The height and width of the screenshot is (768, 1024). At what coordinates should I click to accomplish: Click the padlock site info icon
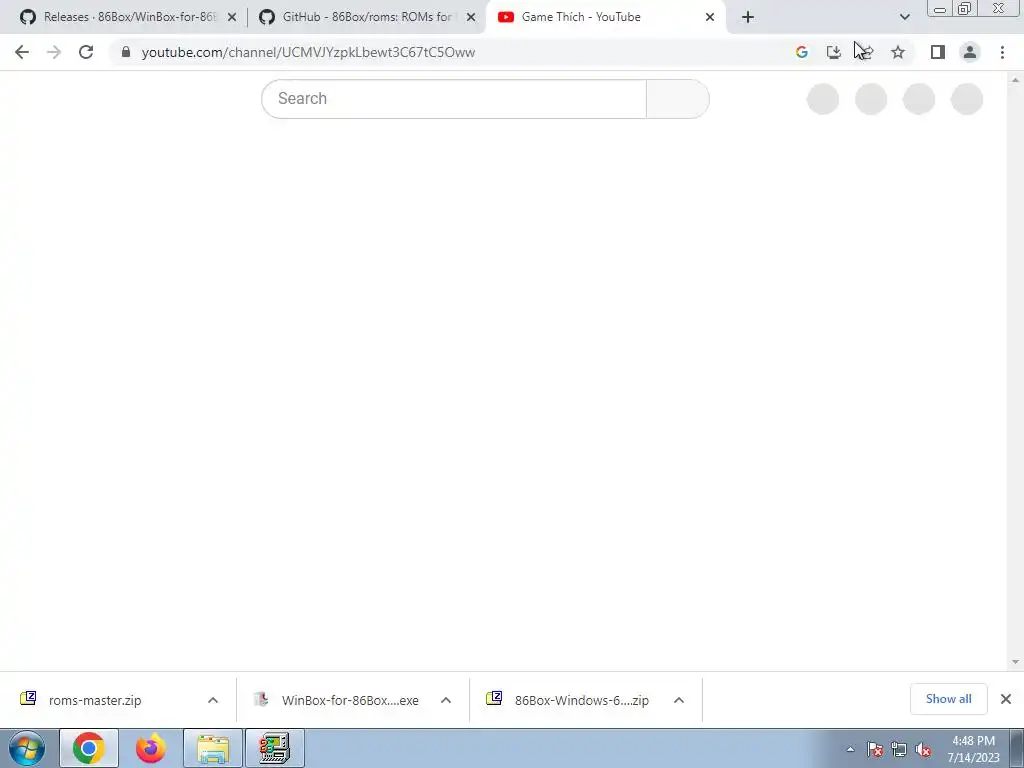[126, 52]
